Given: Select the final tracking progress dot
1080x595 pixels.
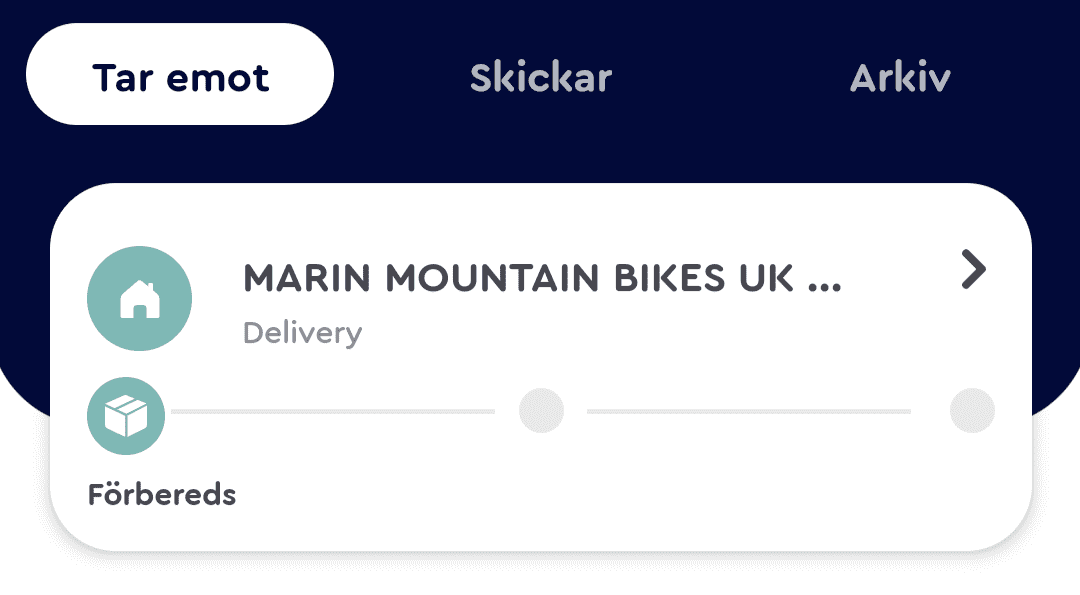Looking at the screenshot, I should [x=972, y=410].
